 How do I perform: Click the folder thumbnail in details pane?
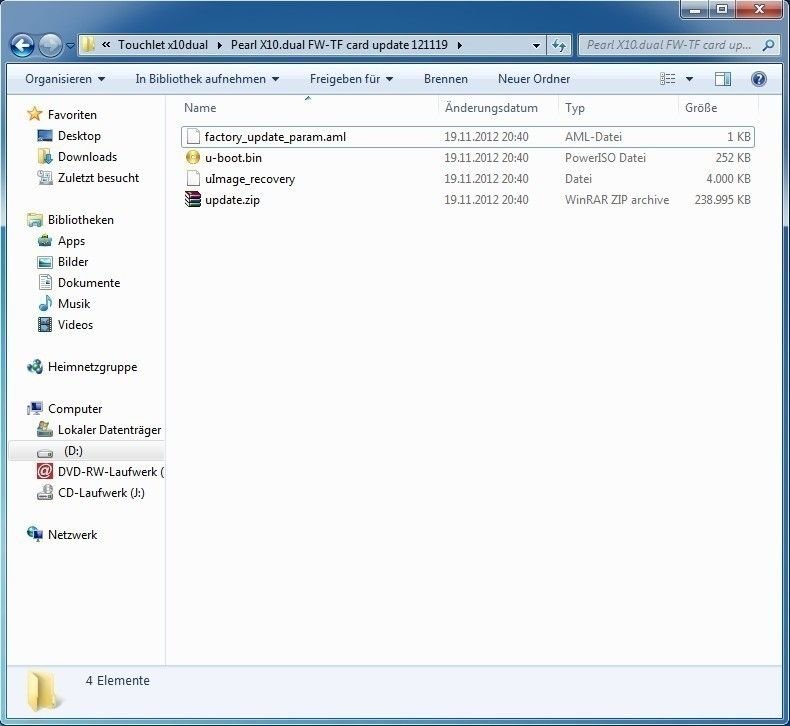[x=44, y=690]
